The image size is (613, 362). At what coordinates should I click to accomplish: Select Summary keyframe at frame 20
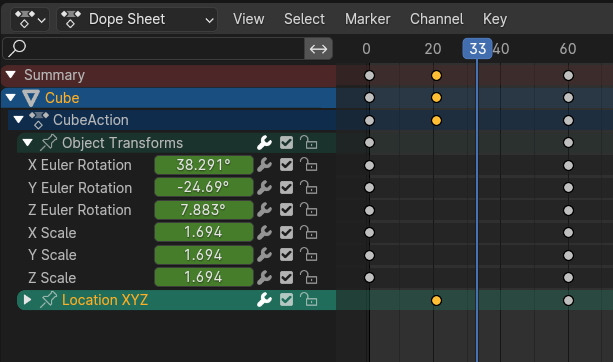436,75
